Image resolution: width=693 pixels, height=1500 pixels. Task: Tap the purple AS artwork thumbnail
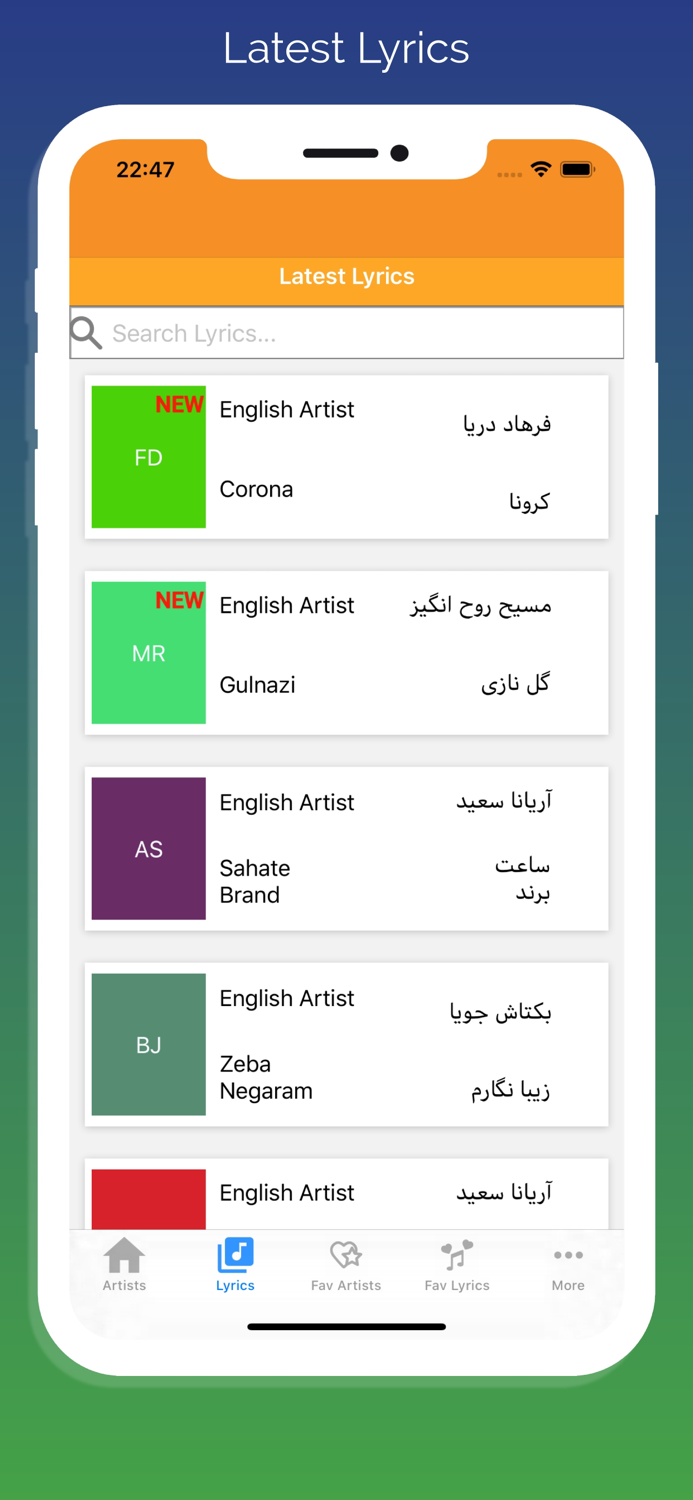coord(148,849)
